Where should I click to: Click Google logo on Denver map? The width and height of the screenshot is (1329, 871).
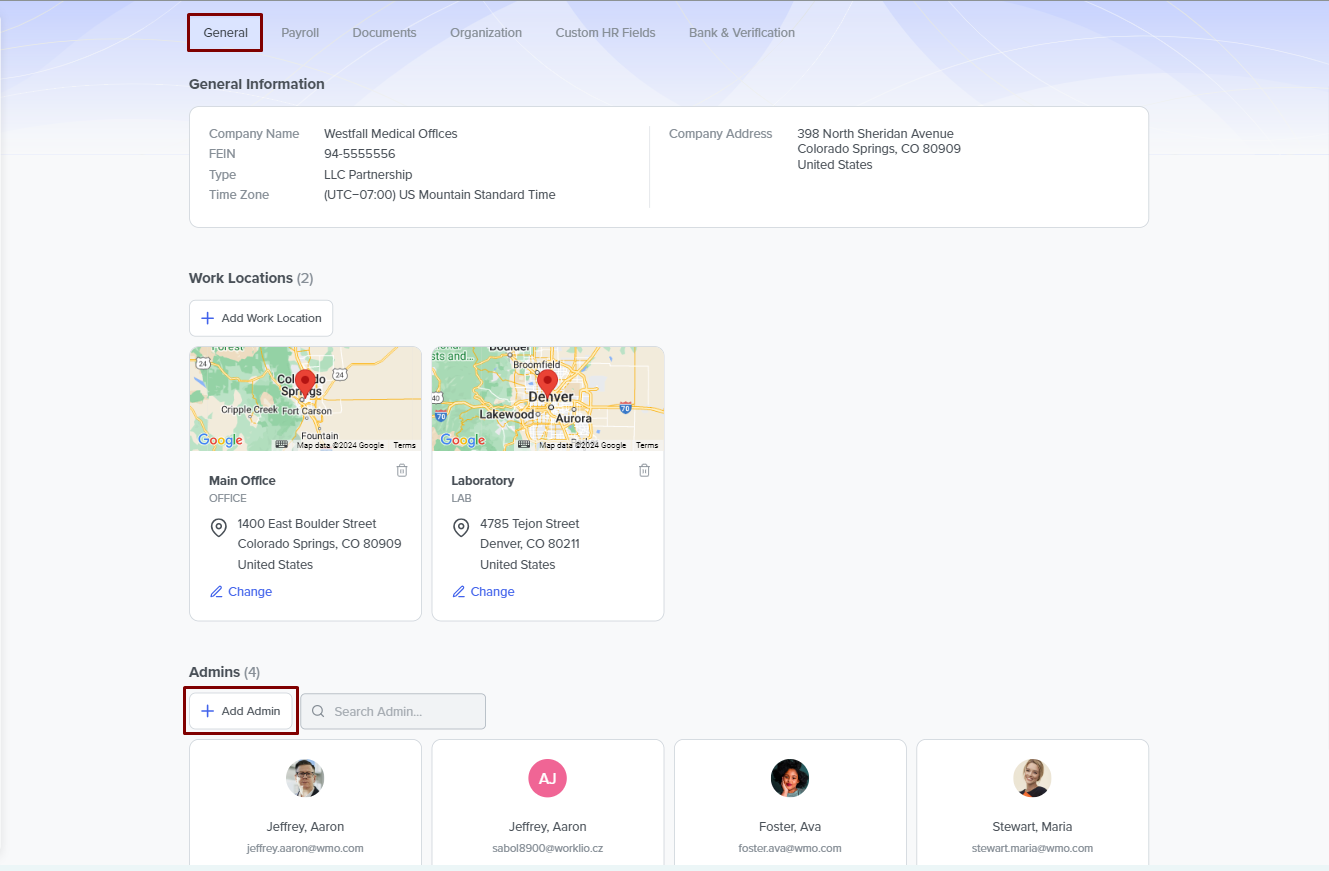pos(463,441)
